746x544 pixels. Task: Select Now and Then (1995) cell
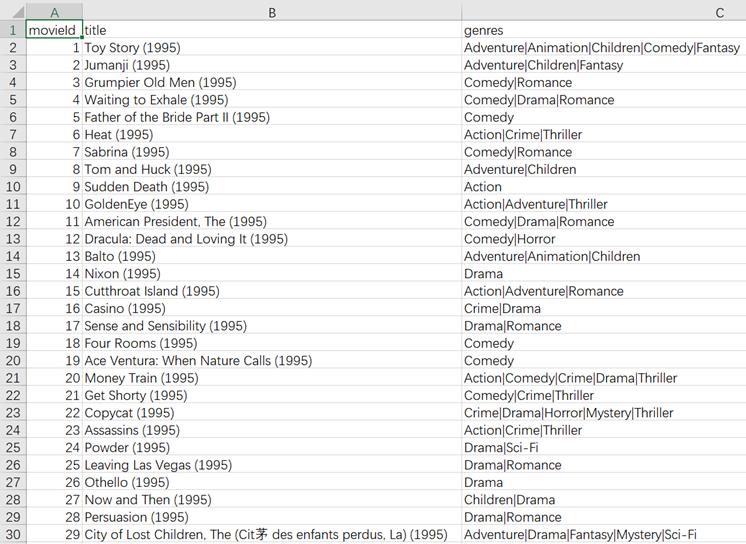(x=272, y=499)
